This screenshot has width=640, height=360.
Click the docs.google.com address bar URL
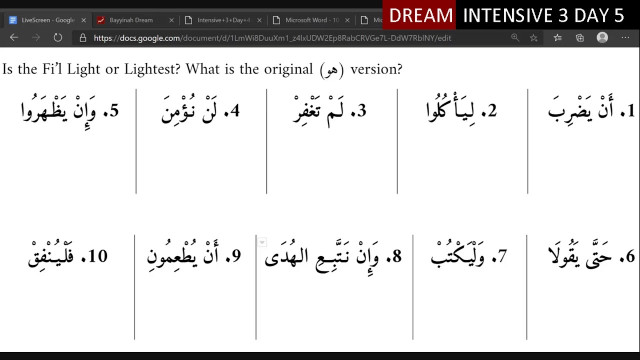pos(272,38)
